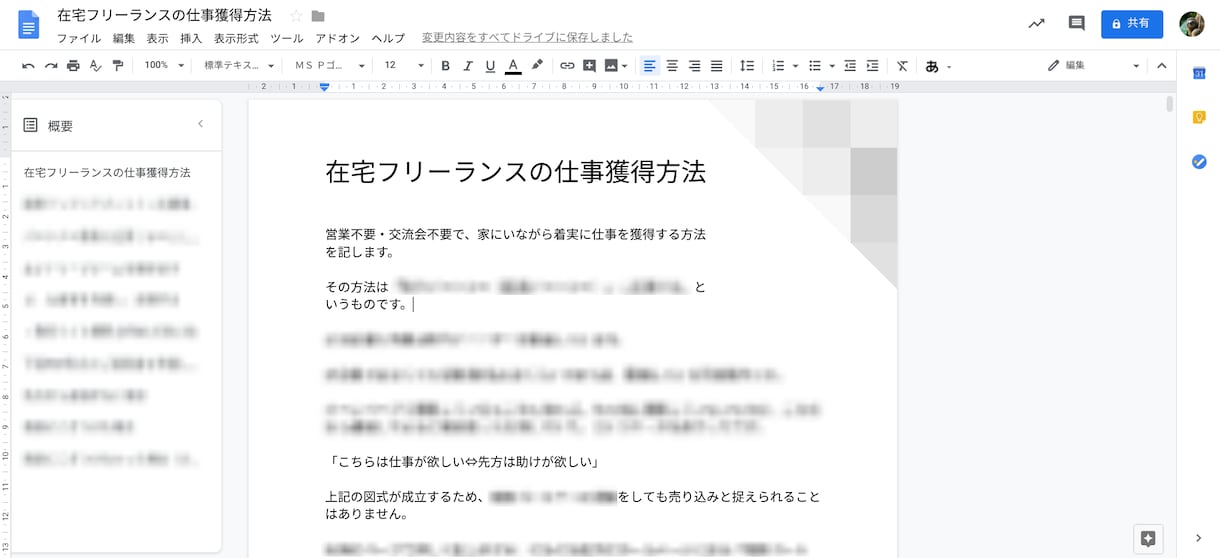Open Google Tasks side panel
This screenshot has height=558, width=1220.
coord(1199,162)
